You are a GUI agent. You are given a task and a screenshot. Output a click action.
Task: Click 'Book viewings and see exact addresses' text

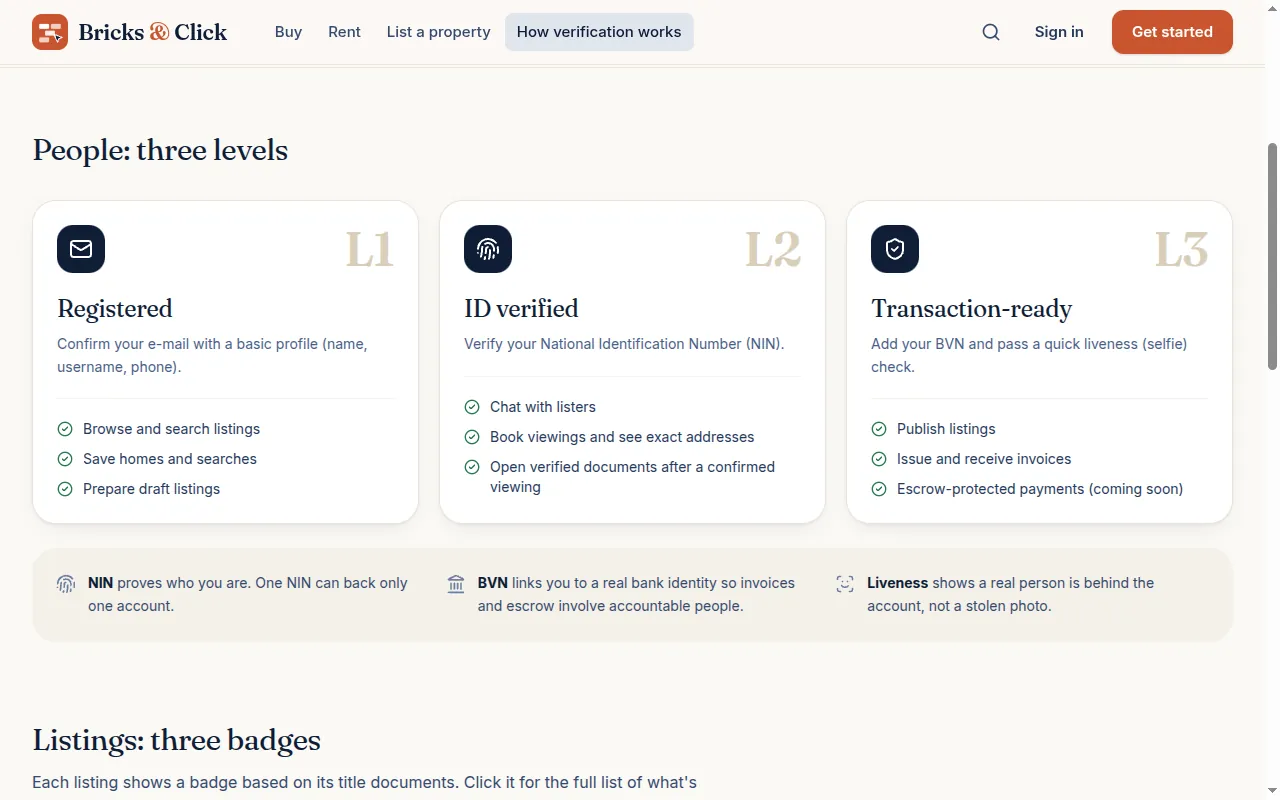pyautogui.click(x=622, y=437)
